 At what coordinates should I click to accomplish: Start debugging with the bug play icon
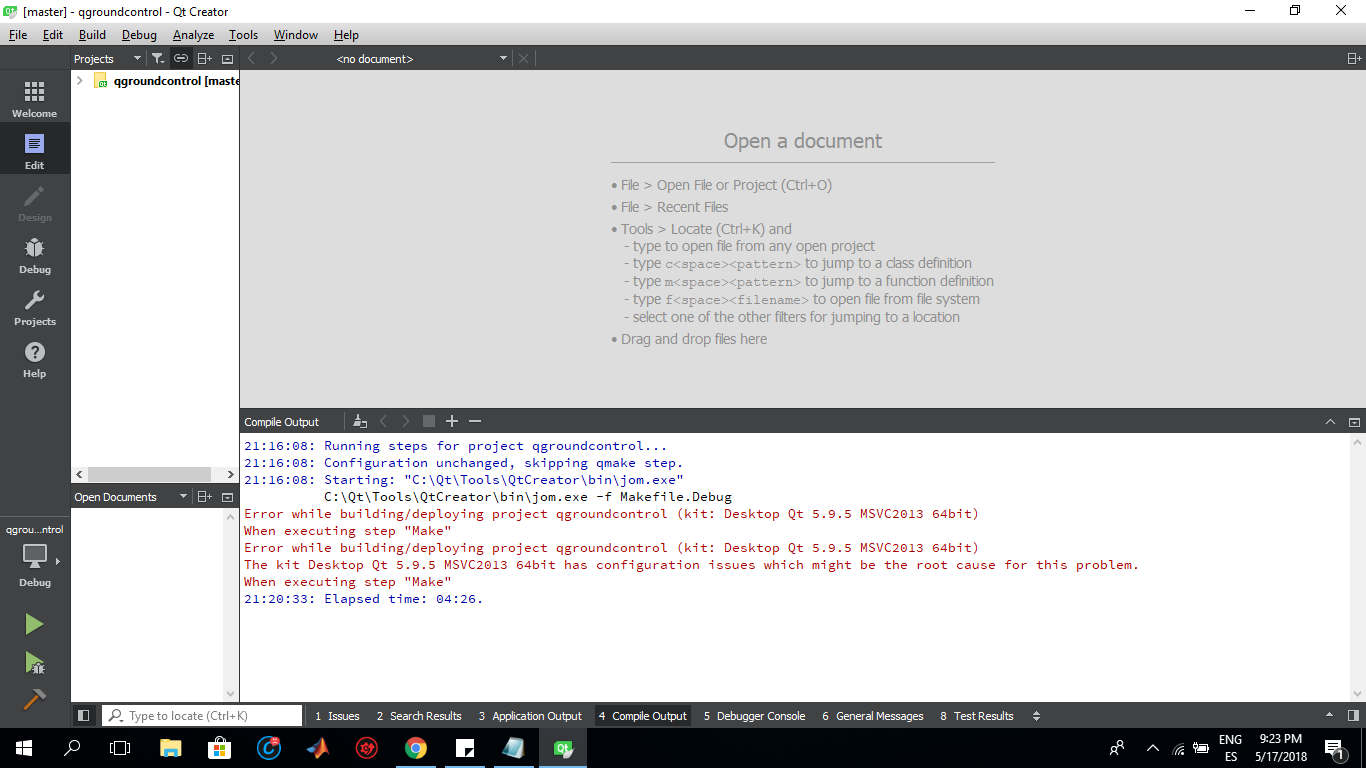pyautogui.click(x=35, y=662)
